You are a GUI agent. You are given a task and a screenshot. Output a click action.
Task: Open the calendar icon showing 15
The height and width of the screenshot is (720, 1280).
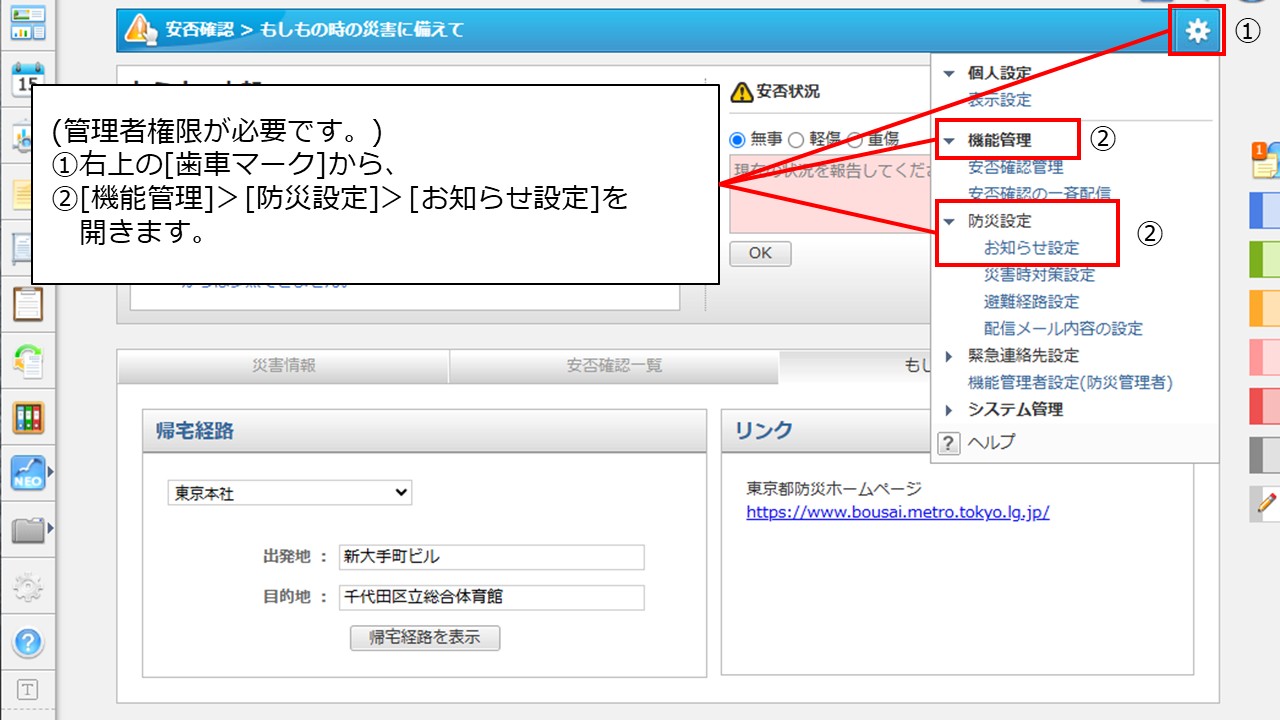click(28, 80)
